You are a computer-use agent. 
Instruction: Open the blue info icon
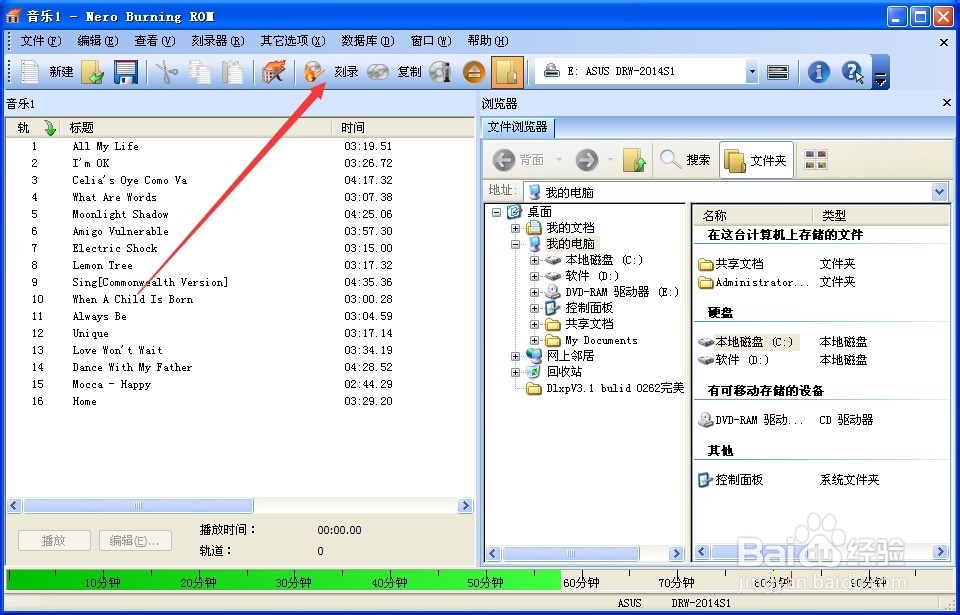pyautogui.click(x=819, y=72)
